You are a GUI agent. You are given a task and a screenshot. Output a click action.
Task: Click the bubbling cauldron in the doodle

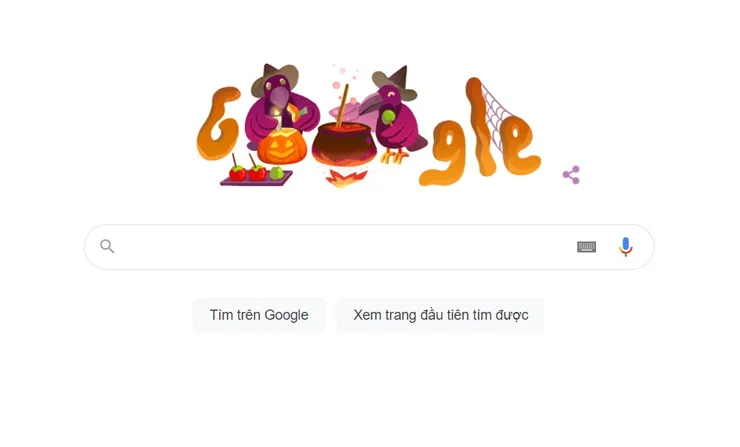point(342,144)
